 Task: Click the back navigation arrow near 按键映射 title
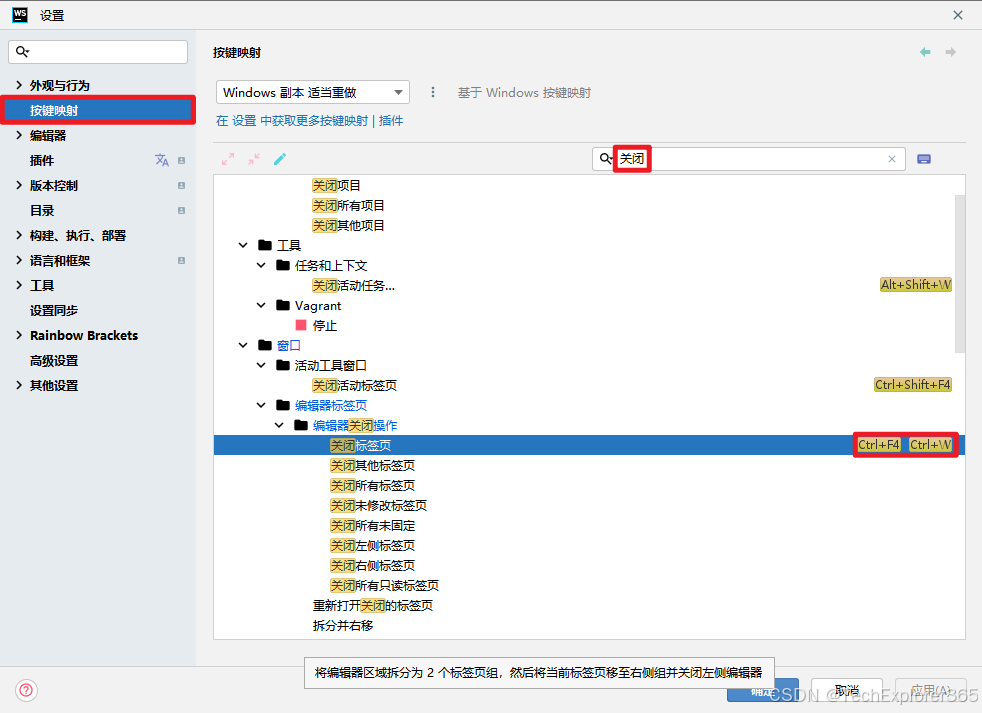(925, 51)
